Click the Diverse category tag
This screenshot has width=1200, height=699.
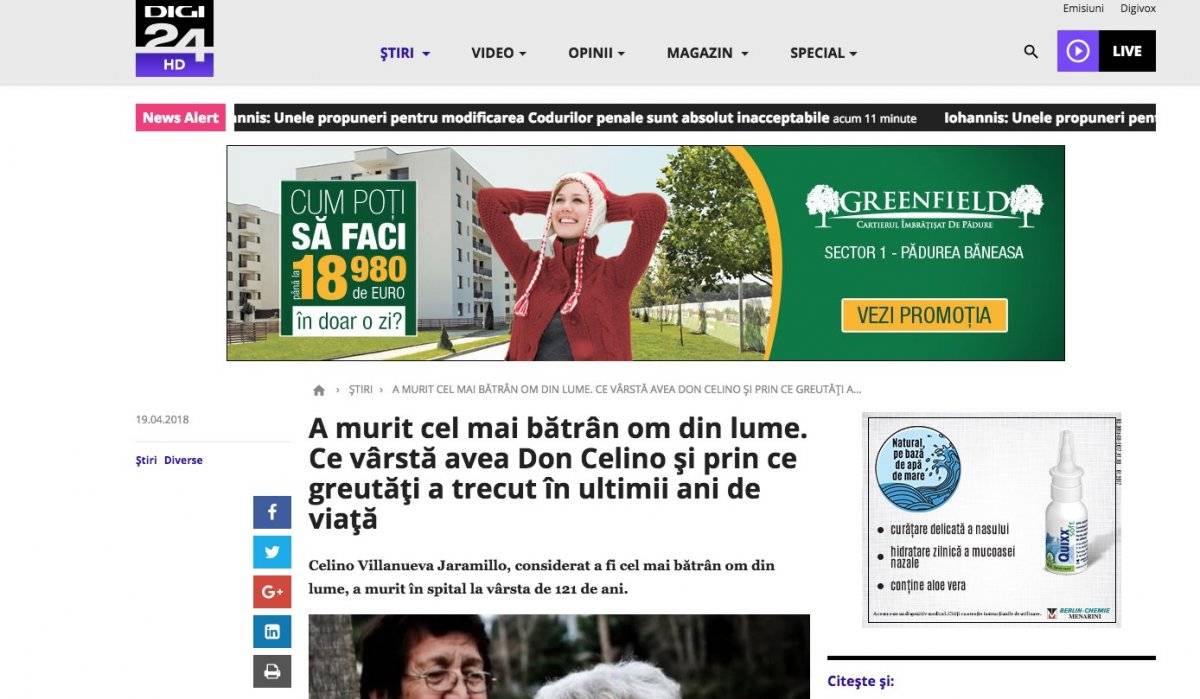tap(183, 460)
